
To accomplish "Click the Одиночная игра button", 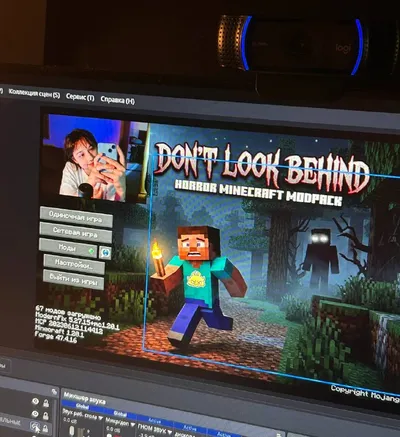I will click(x=76, y=217).
